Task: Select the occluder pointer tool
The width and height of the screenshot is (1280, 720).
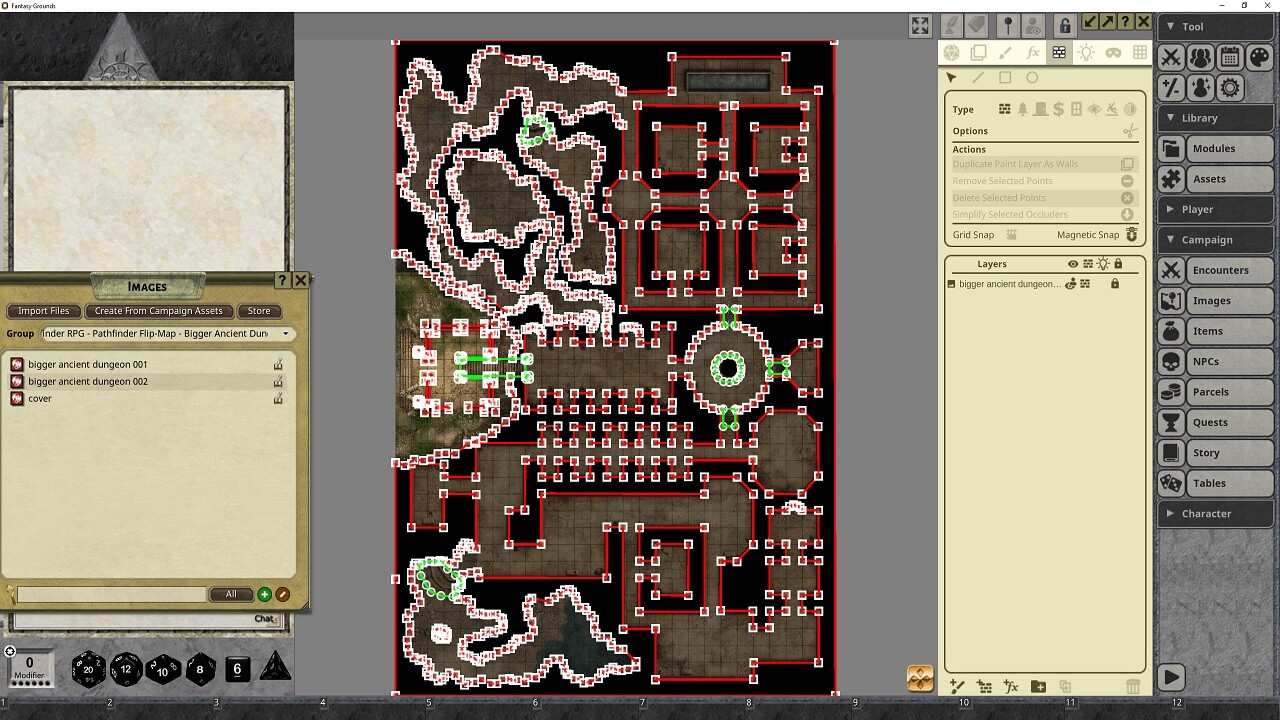Action: 952,77
